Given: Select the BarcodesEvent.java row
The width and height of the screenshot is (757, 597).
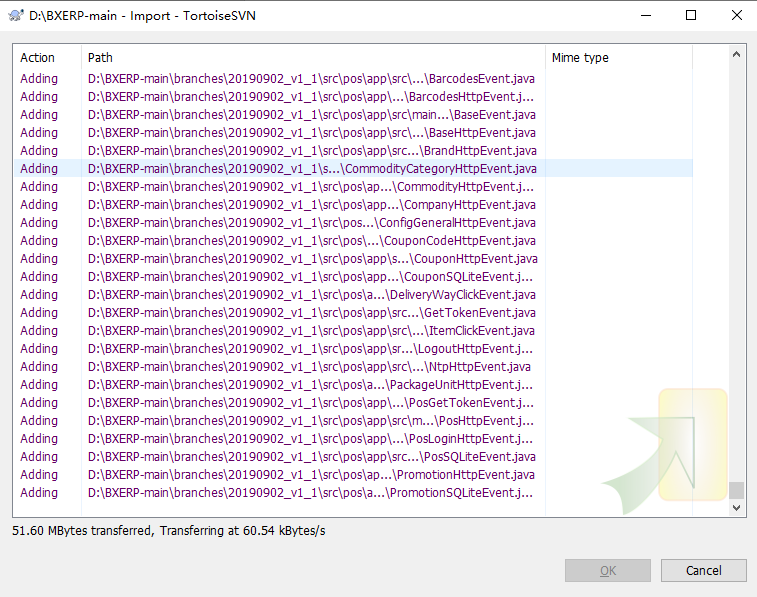Looking at the screenshot, I should tap(353, 79).
